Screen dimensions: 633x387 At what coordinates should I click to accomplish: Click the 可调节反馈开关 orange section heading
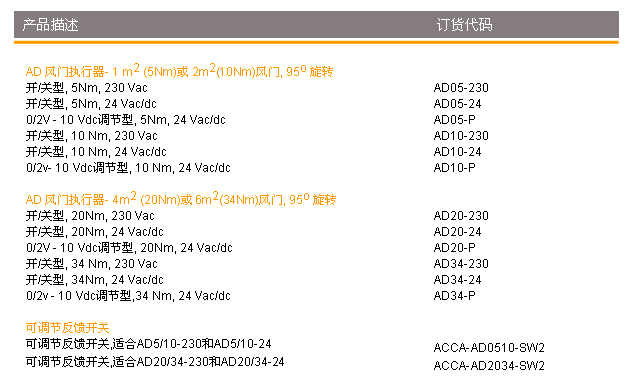click(67, 328)
